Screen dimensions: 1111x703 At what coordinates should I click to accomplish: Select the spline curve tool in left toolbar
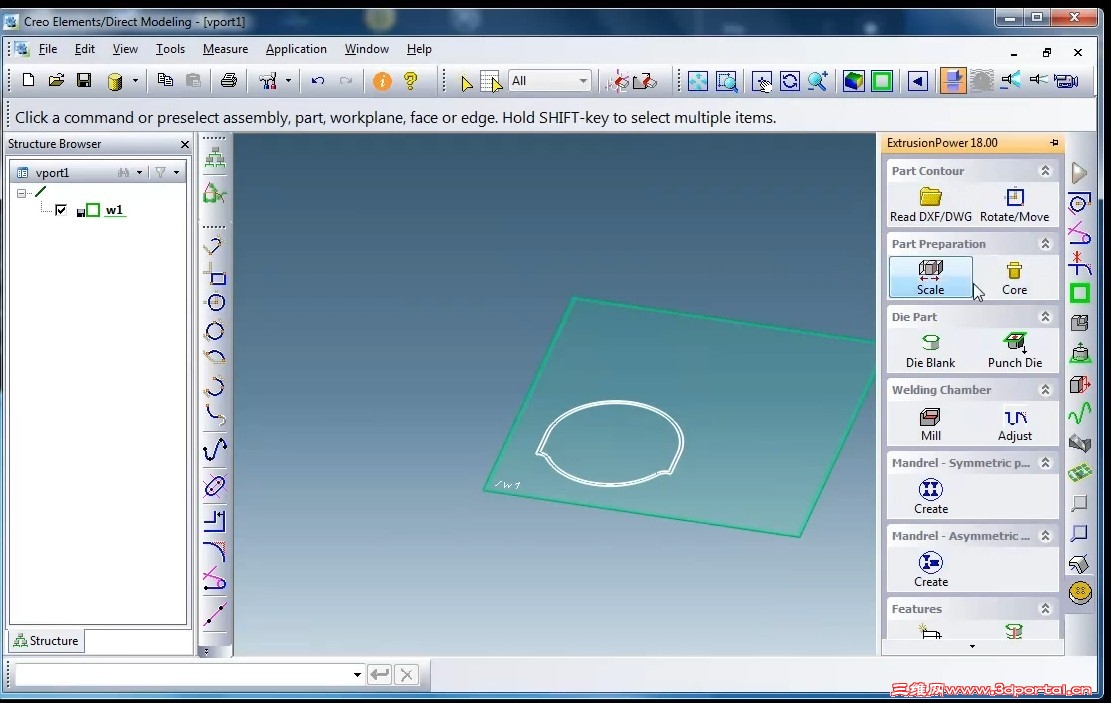pyautogui.click(x=215, y=448)
